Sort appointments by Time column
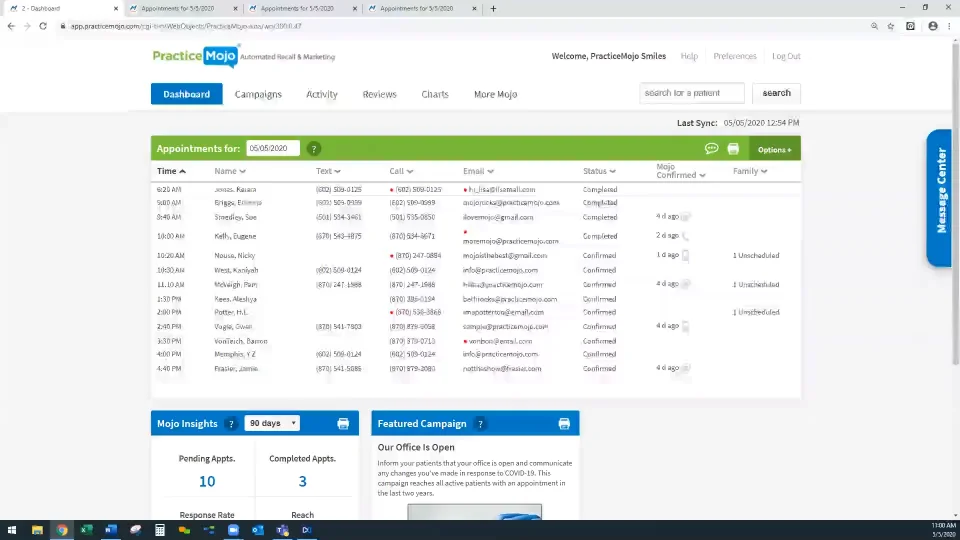The height and width of the screenshot is (540, 960). [x=171, y=171]
